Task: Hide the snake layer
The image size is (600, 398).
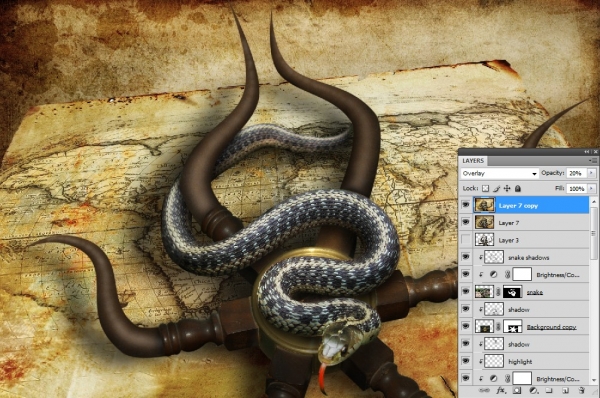Action: (x=465, y=292)
